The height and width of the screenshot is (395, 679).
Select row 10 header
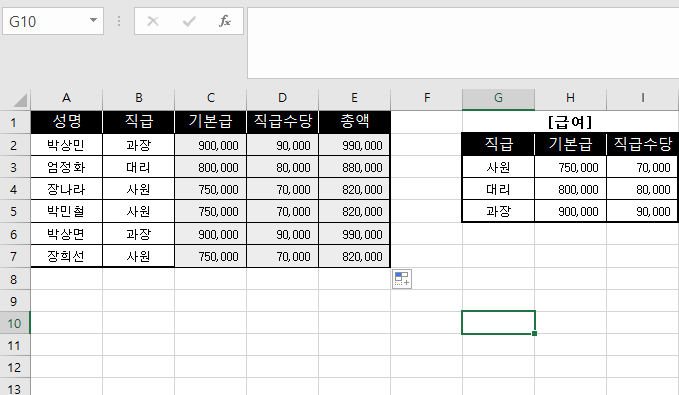point(15,323)
